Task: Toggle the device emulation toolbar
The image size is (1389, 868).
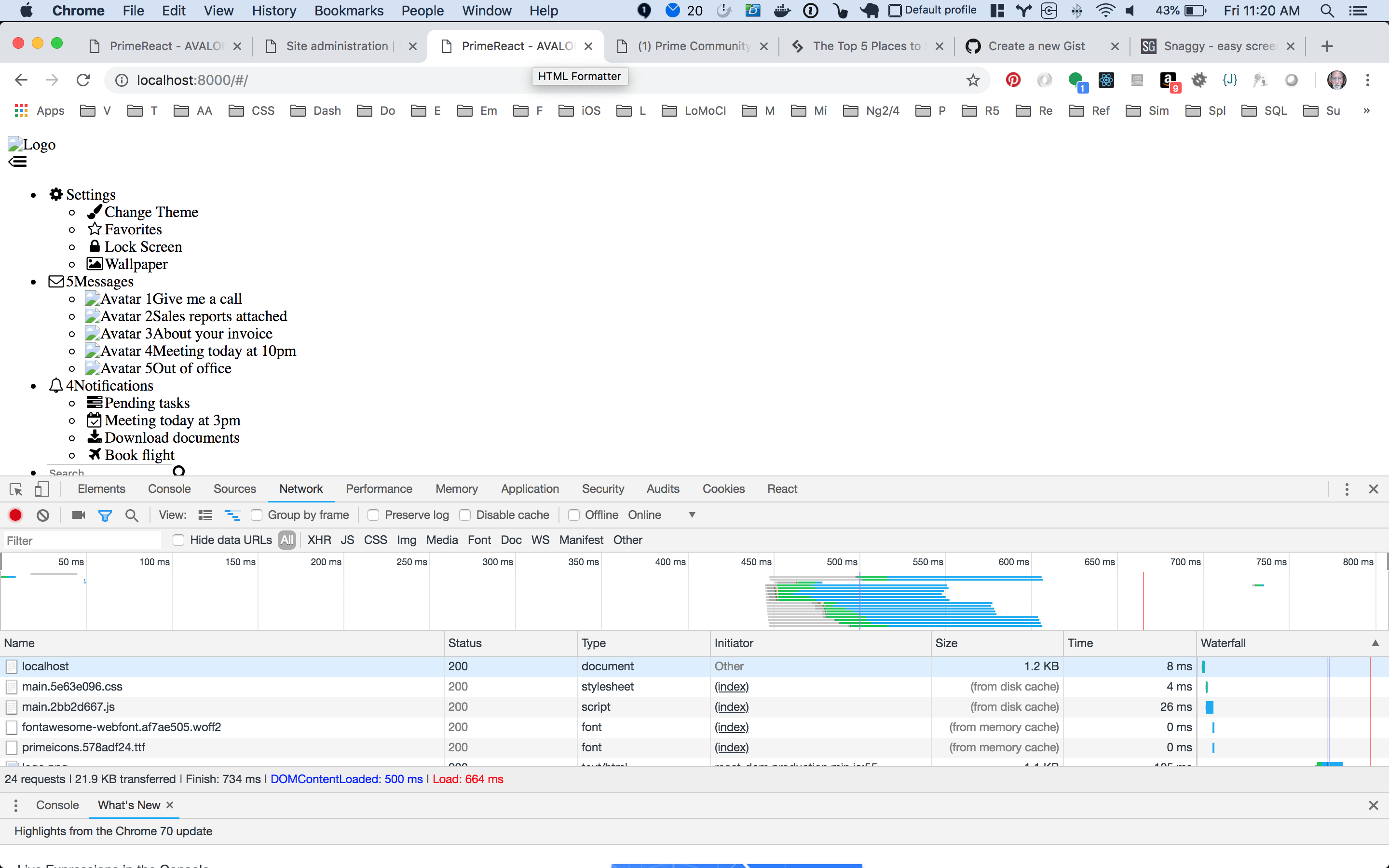Action: [x=42, y=489]
